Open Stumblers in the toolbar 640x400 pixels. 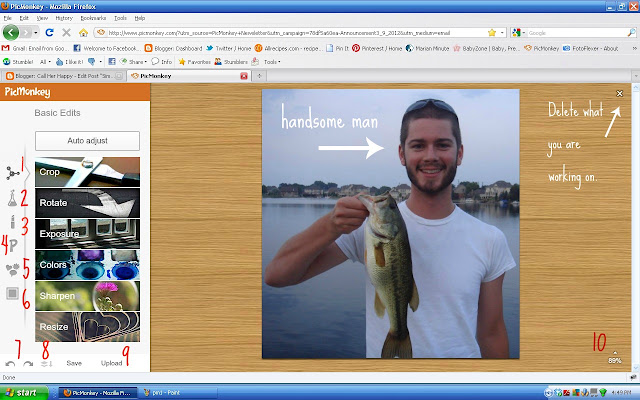pyautogui.click(x=231, y=62)
